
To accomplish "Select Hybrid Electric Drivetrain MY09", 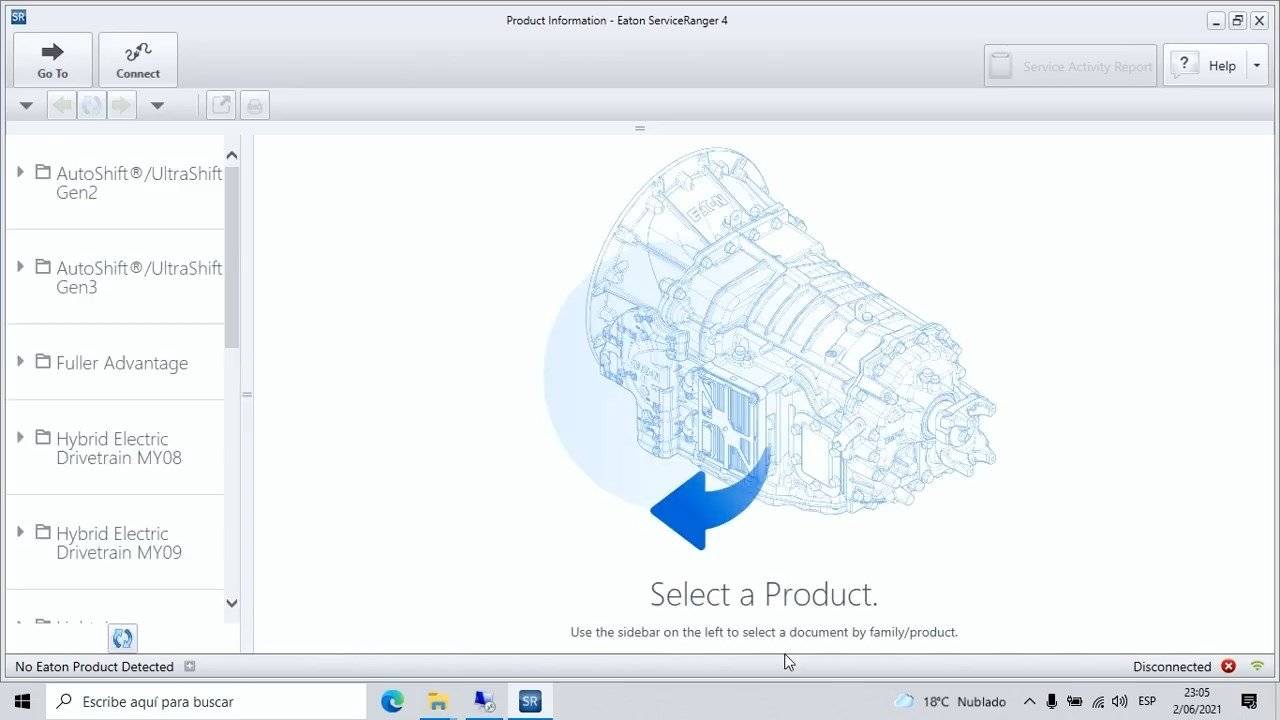I will (x=119, y=543).
